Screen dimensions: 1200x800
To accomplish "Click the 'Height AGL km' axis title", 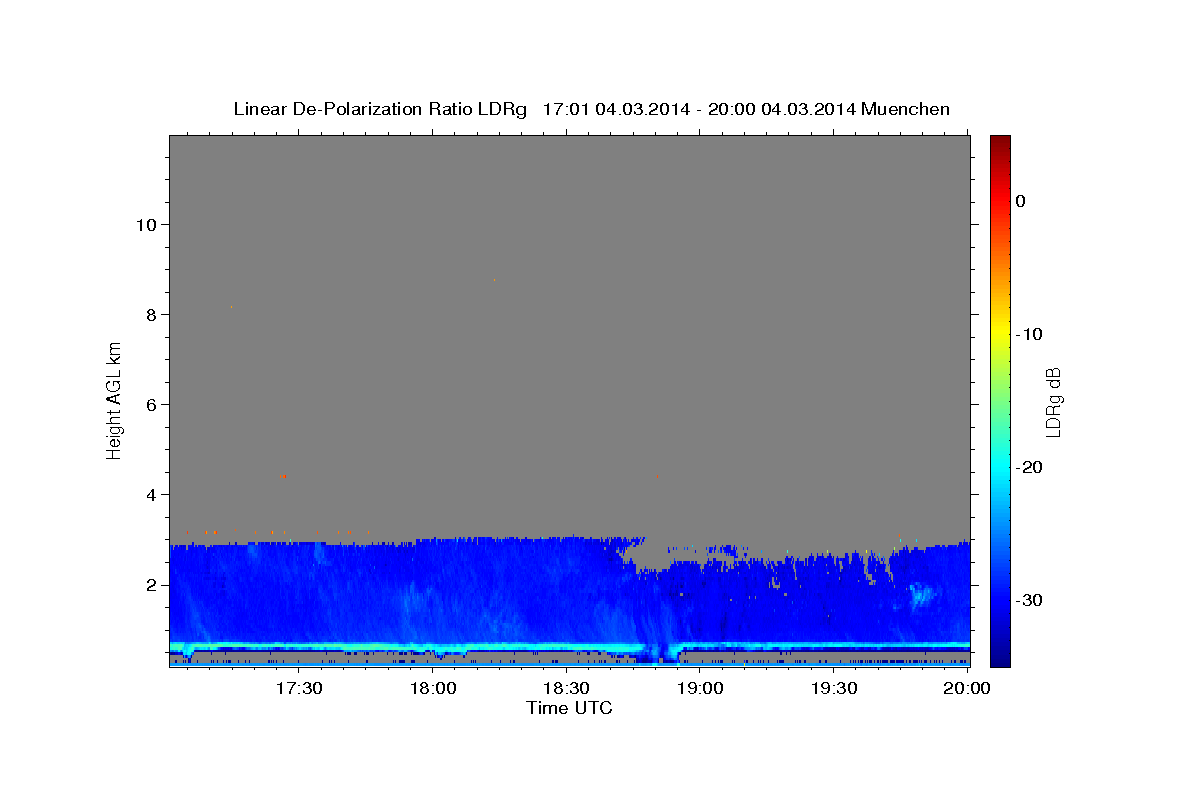I will click(115, 399).
